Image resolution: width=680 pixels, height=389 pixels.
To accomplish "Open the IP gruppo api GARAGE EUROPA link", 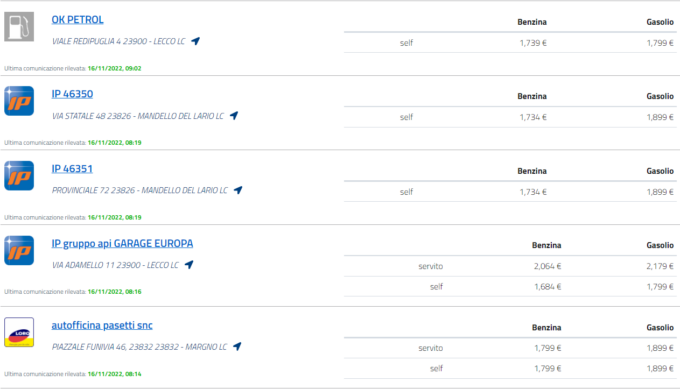I will point(122,243).
